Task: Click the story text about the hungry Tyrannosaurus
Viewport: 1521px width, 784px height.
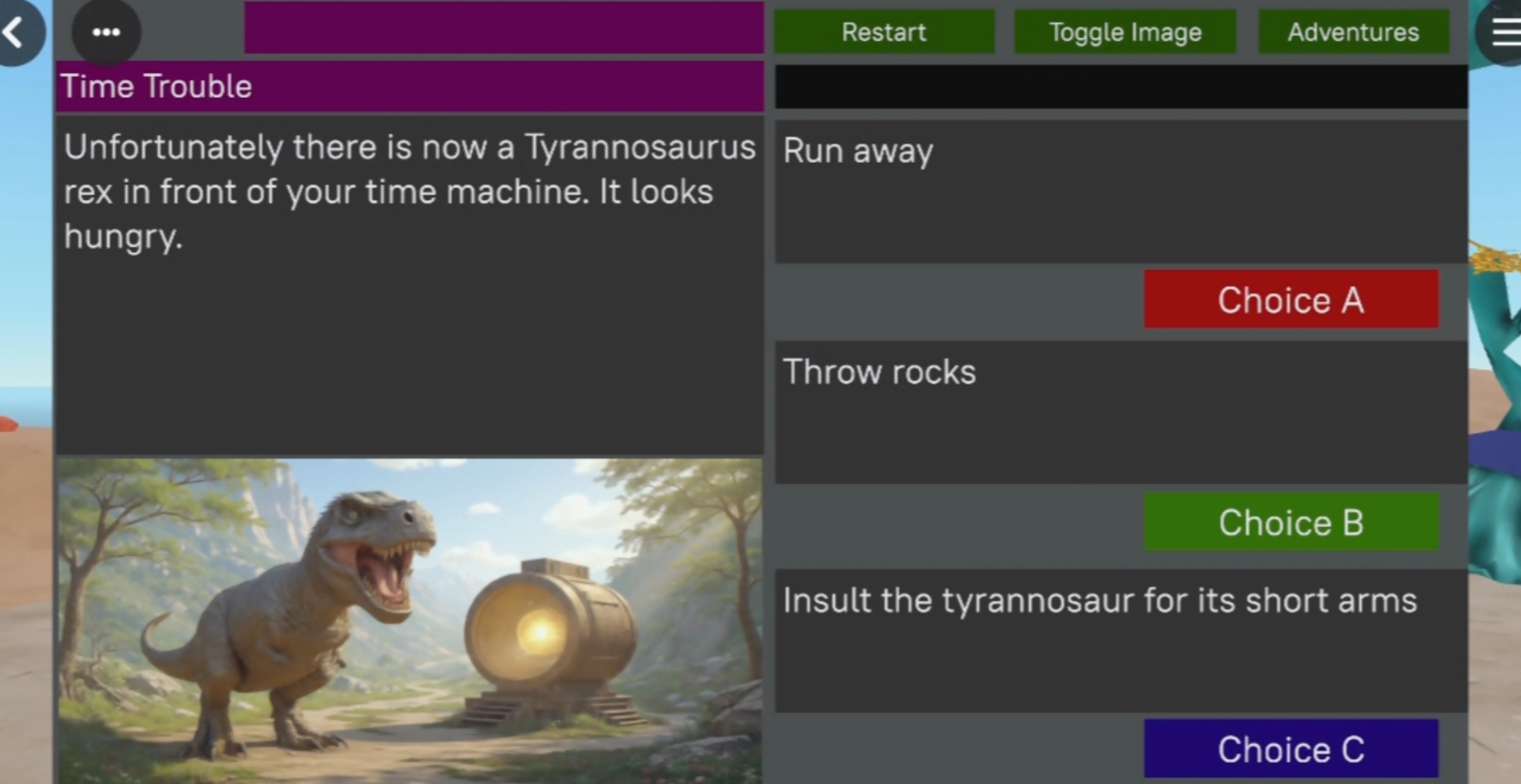Action: pyautogui.click(x=409, y=192)
